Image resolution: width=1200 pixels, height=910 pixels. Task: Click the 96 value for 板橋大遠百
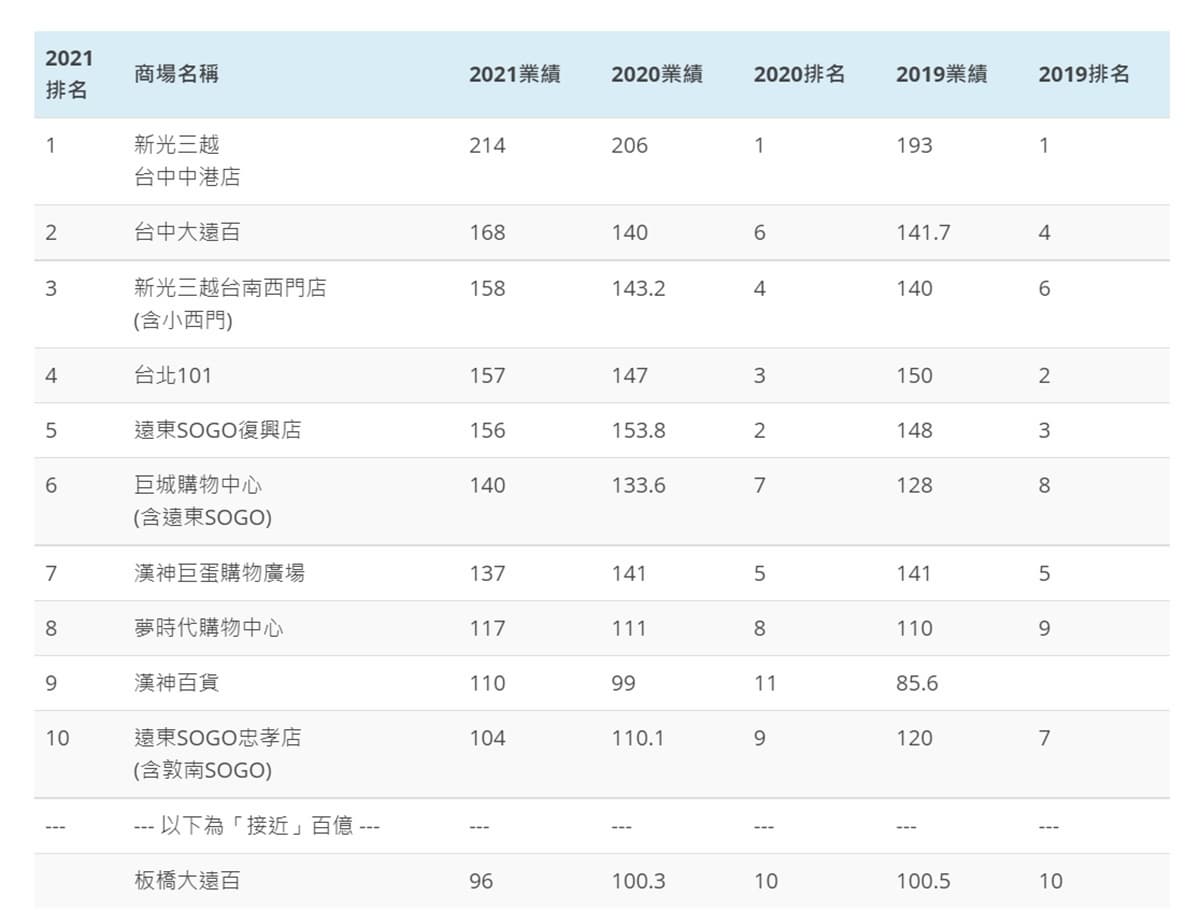point(481,881)
